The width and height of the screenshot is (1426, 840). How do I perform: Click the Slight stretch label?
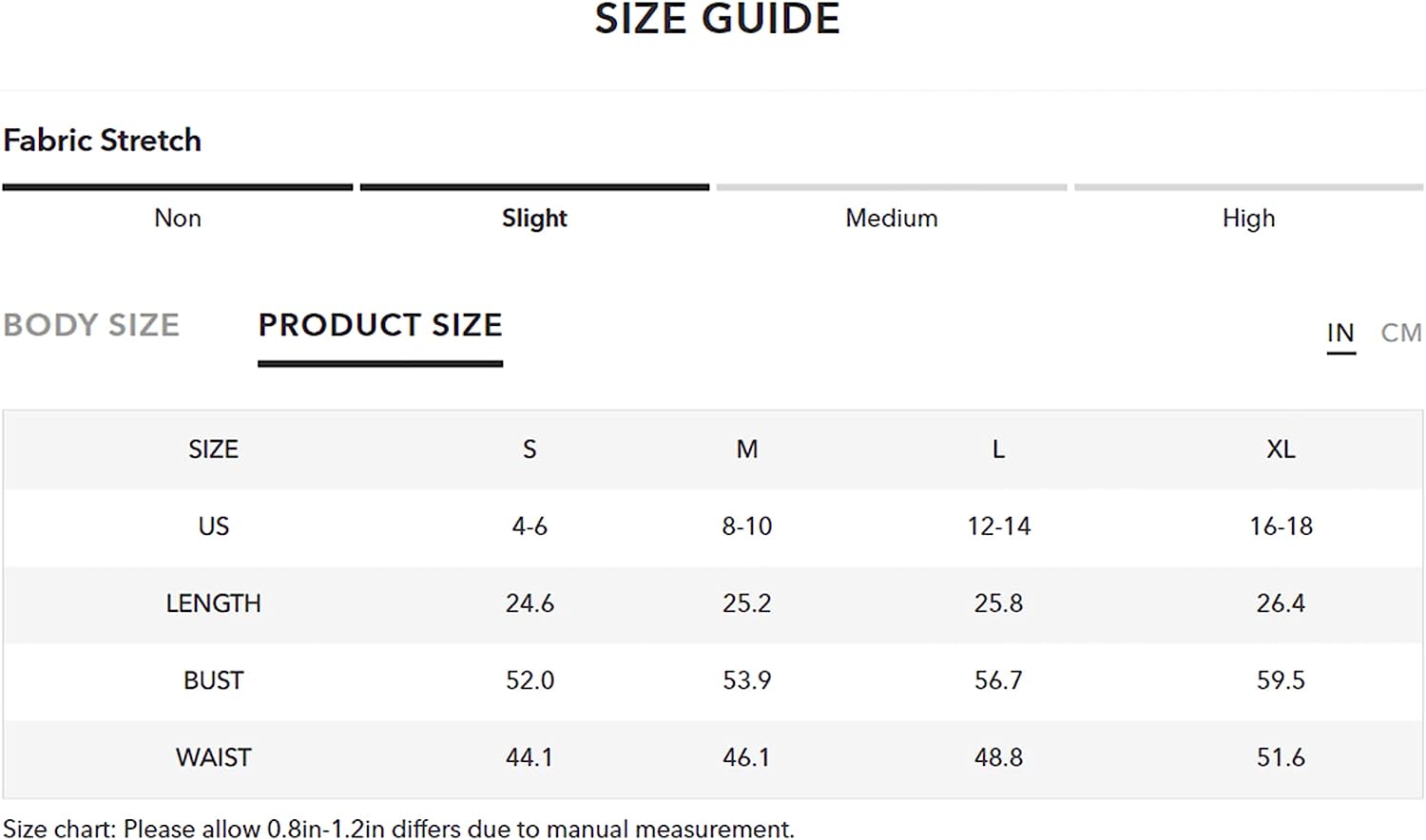534,219
